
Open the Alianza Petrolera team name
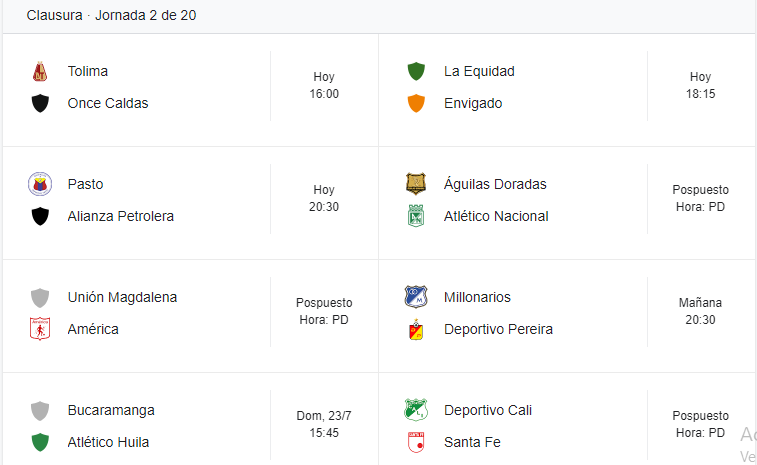121,216
